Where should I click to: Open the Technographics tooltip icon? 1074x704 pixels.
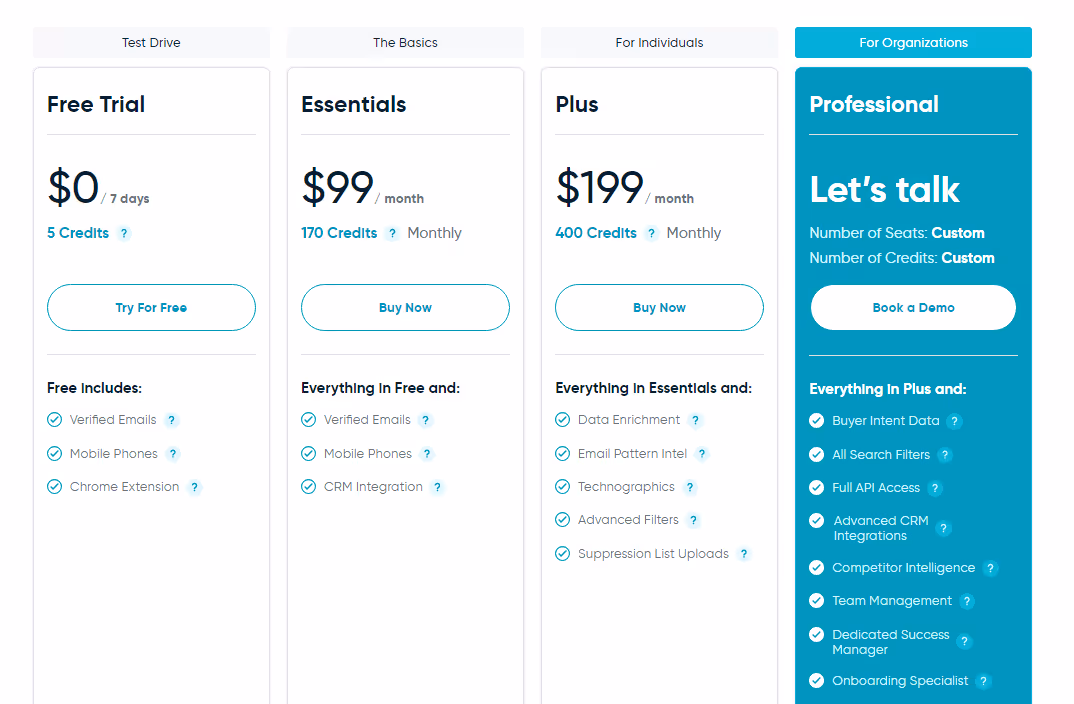(x=689, y=487)
